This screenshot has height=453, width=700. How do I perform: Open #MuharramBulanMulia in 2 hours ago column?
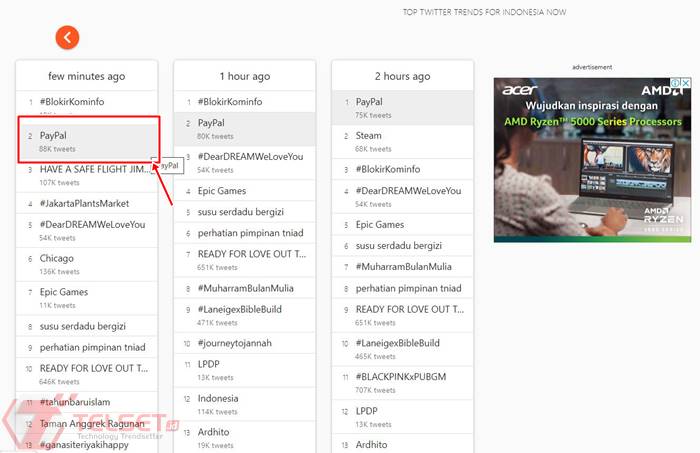(x=403, y=267)
